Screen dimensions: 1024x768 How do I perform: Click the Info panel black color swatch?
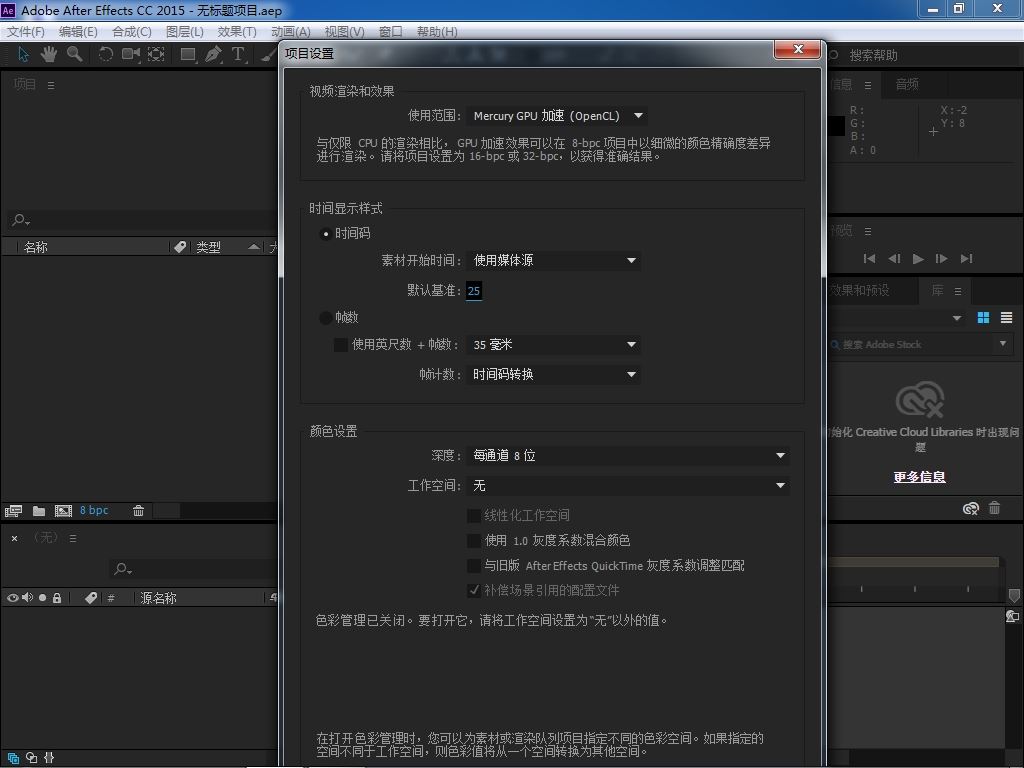837,126
